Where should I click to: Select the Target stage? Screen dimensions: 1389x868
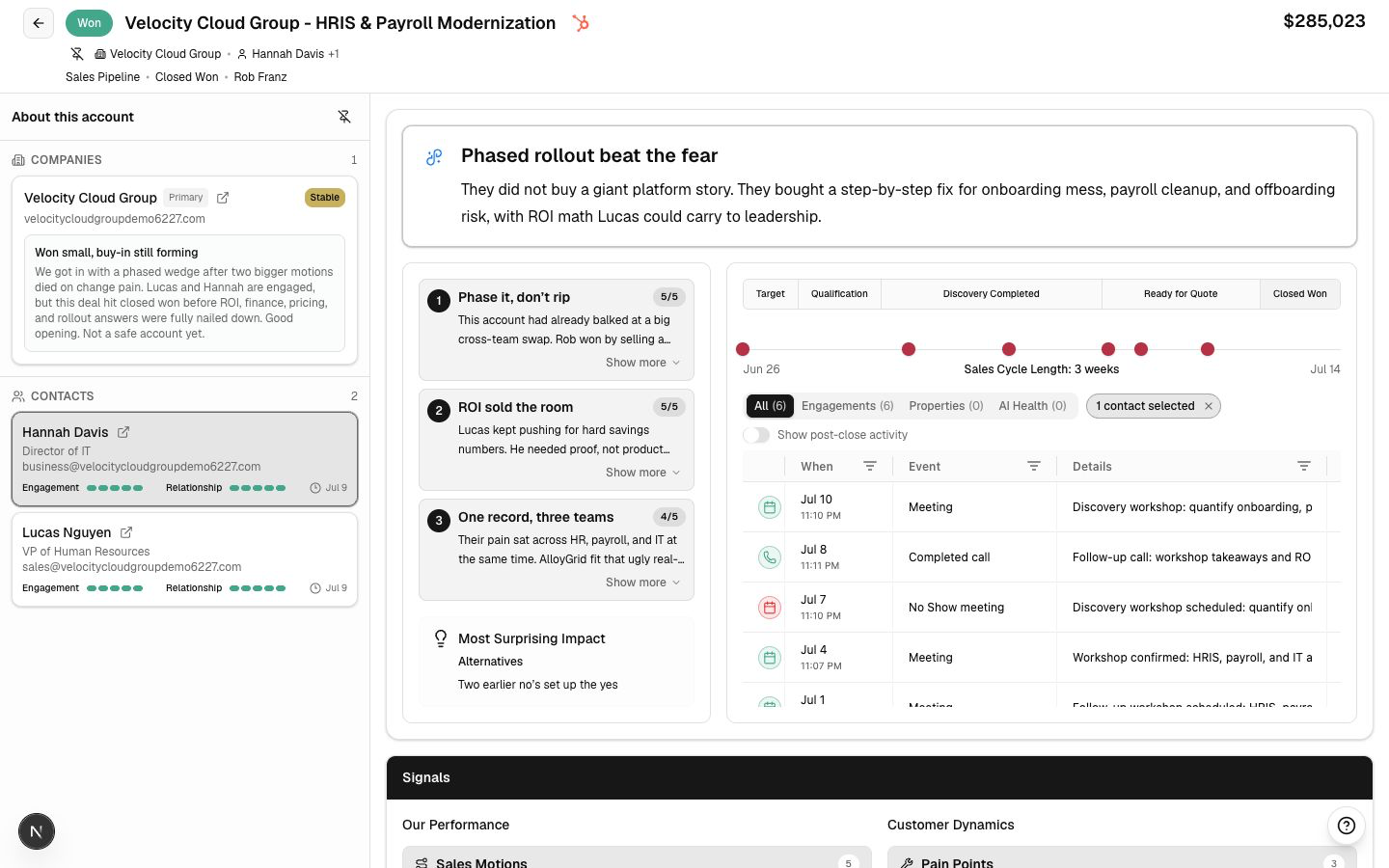[x=771, y=294]
